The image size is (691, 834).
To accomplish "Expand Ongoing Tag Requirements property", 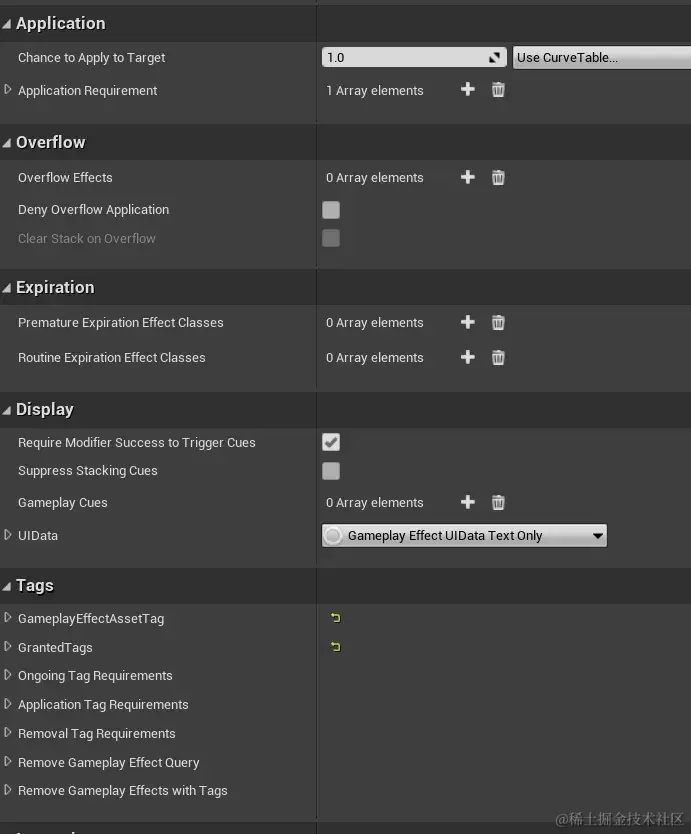I will pyautogui.click(x=8, y=675).
